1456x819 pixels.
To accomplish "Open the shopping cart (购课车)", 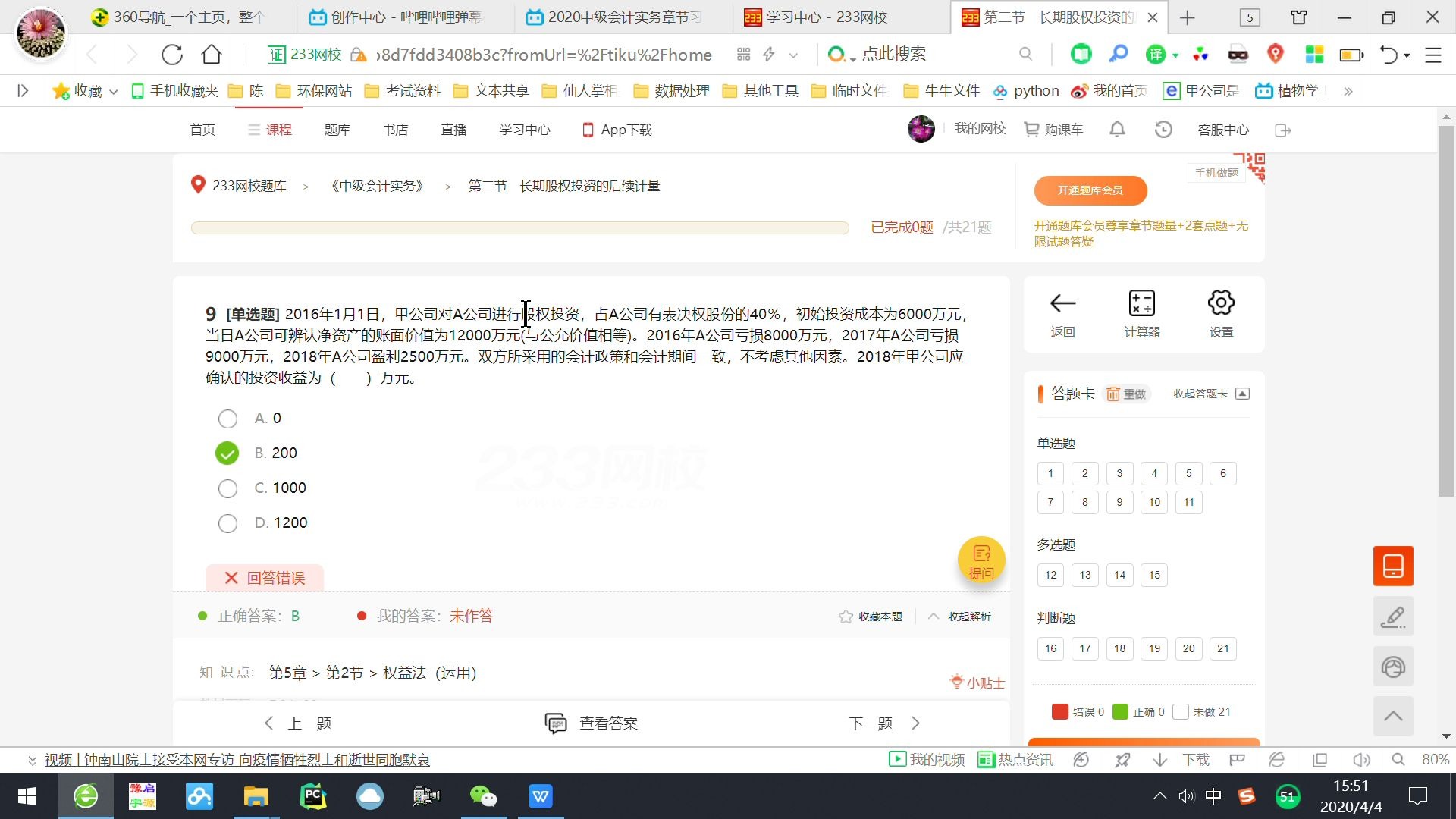I will (1054, 130).
